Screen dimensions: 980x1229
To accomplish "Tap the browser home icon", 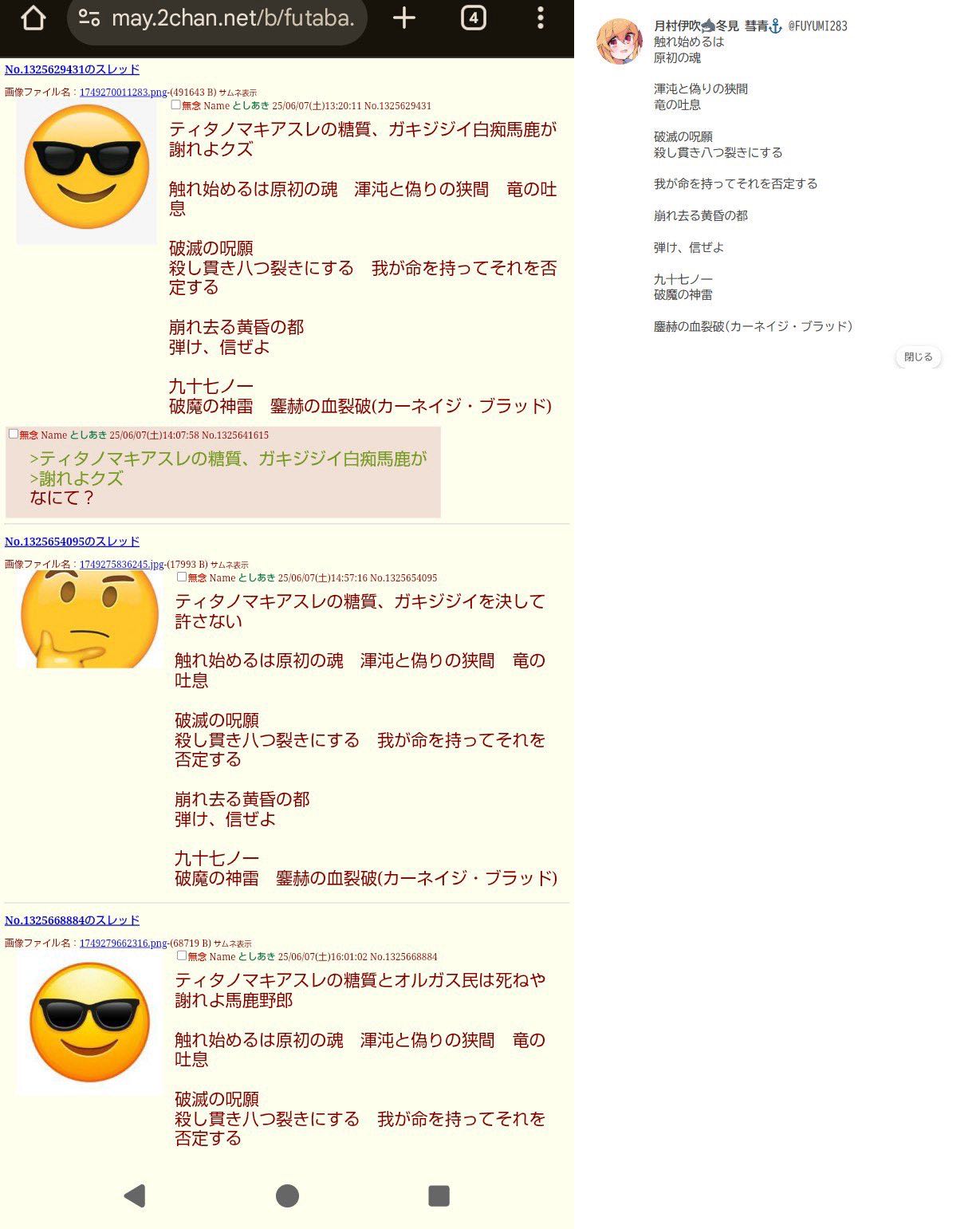I will 33,18.
